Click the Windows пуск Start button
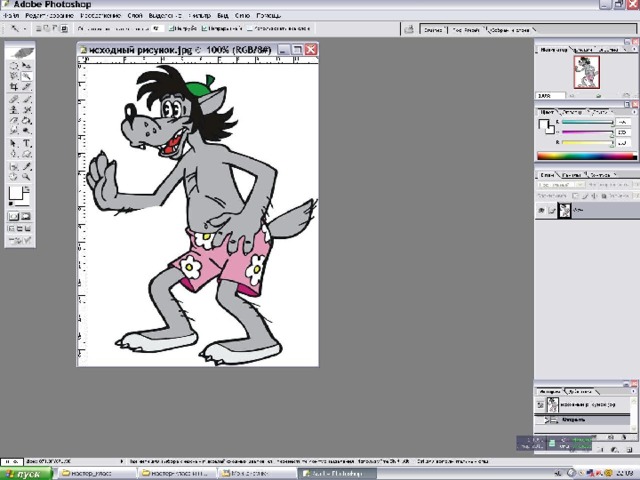Viewport: 640px width, 480px height. tap(27, 474)
